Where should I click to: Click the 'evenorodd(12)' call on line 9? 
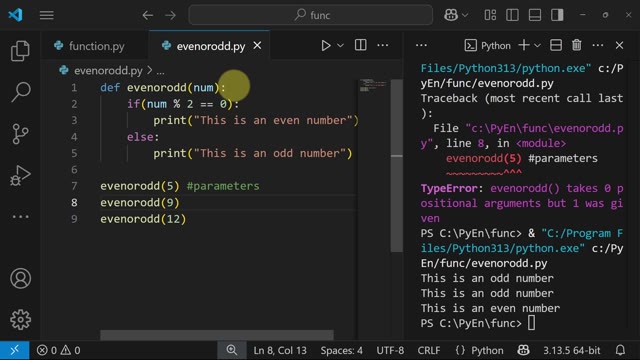pos(143,219)
